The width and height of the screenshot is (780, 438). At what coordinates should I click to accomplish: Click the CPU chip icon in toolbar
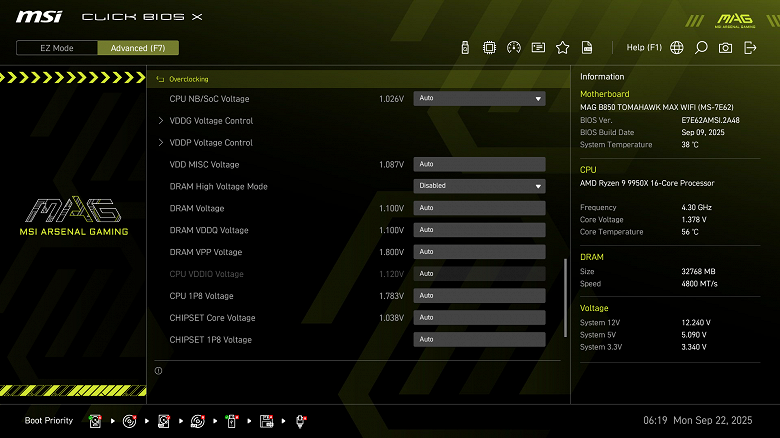click(489, 48)
